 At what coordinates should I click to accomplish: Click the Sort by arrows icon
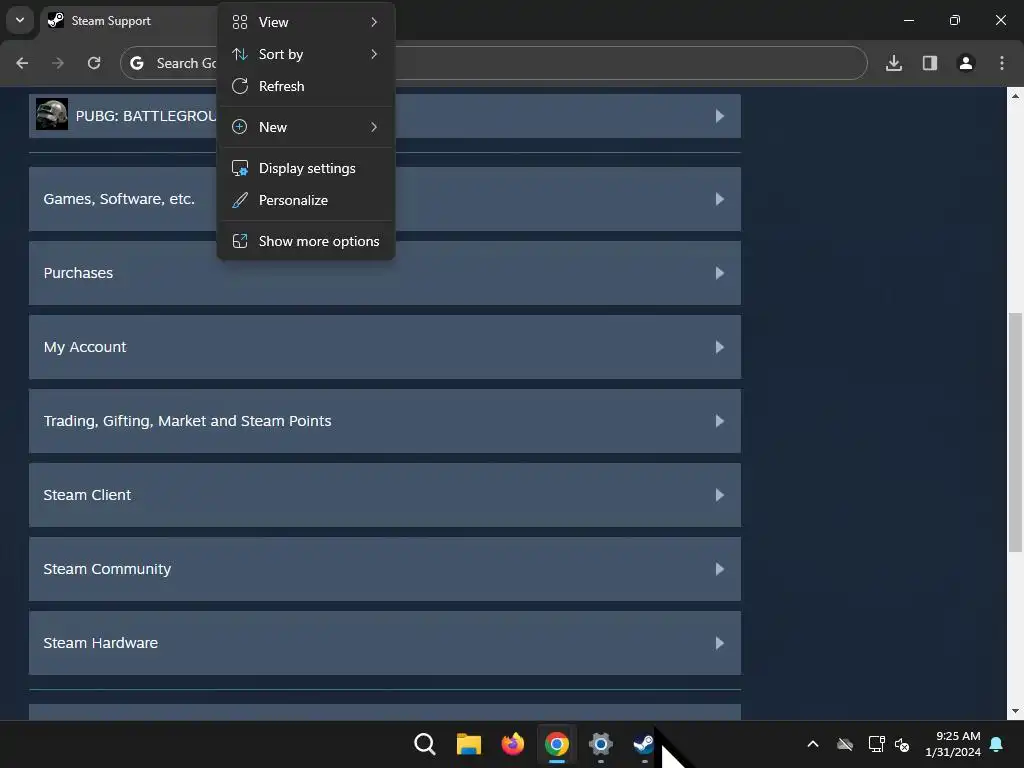pyautogui.click(x=240, y=54)
